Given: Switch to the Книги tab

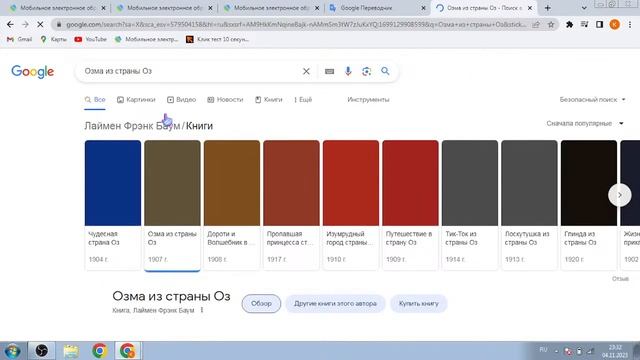Looking at the screenshot, I should tap(269, 100).
